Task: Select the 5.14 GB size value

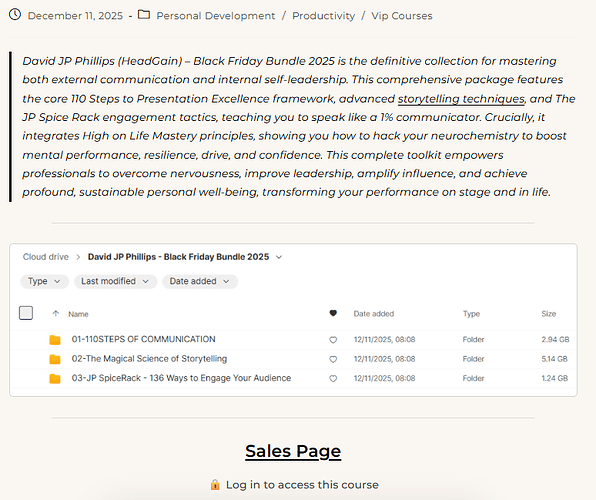Action: pyautogui.click(x=554, y=359)
